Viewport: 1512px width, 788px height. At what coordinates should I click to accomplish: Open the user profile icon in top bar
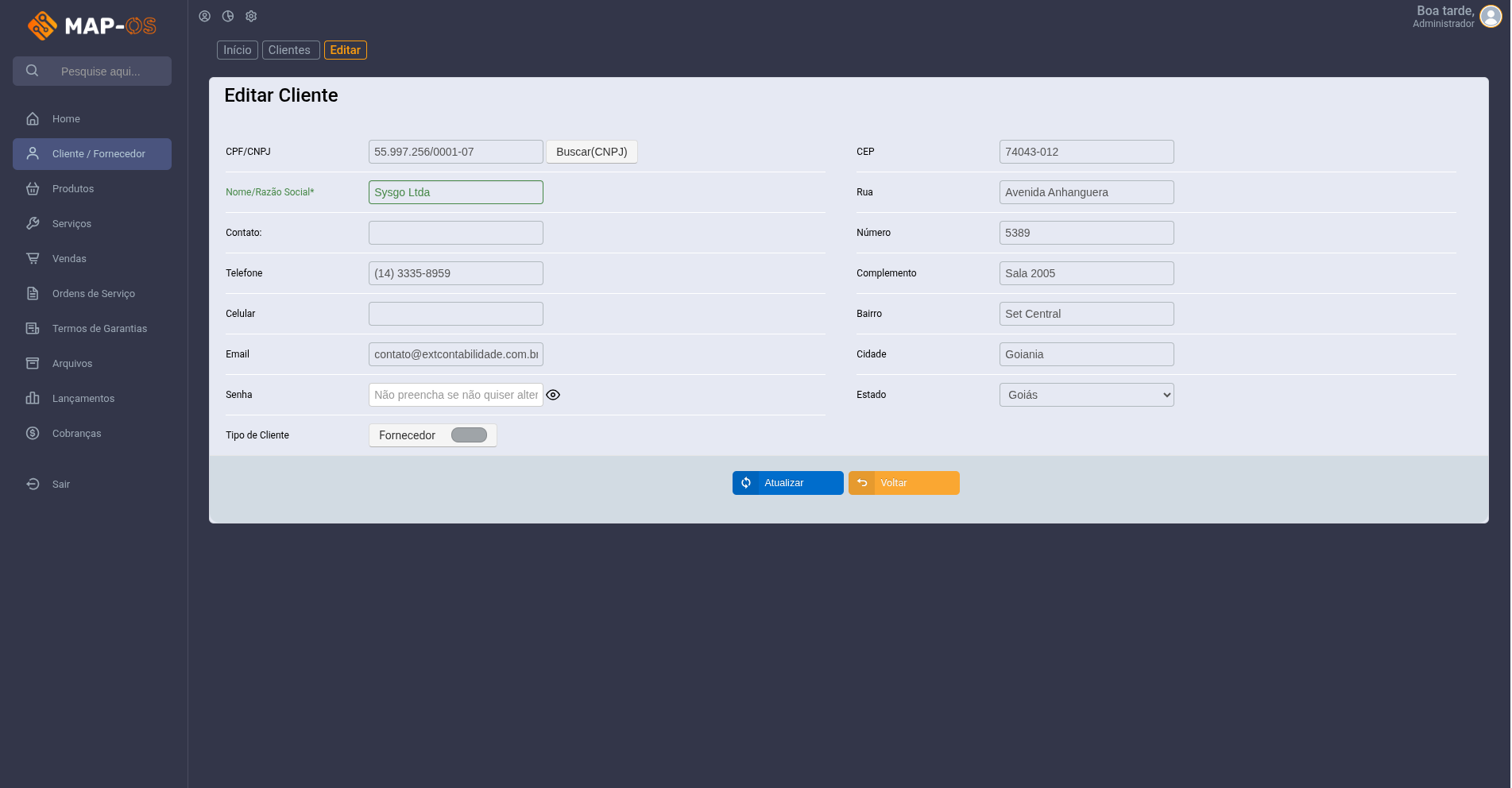pyautogui.click(x=205, y=17)
